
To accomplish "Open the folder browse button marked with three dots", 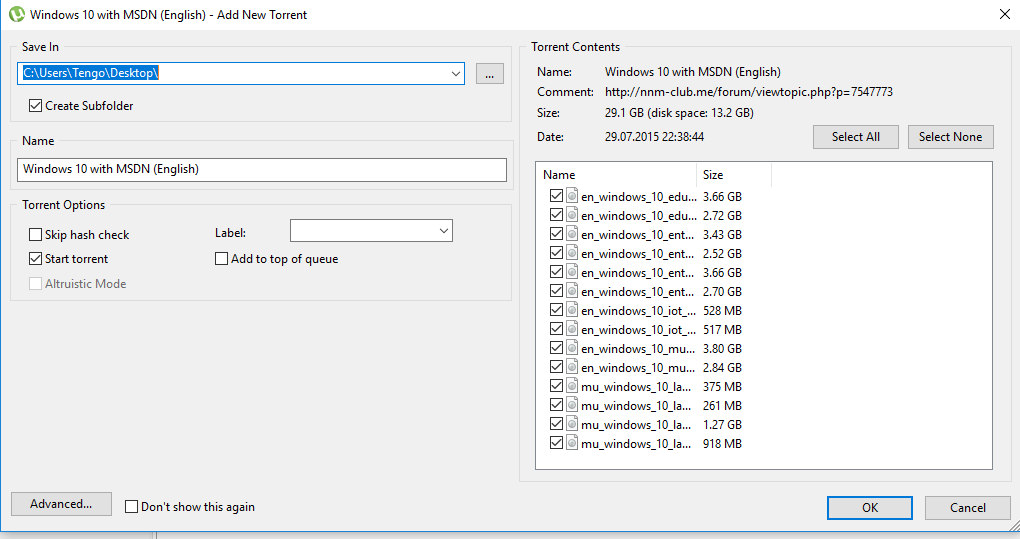I will coord(489,74).
